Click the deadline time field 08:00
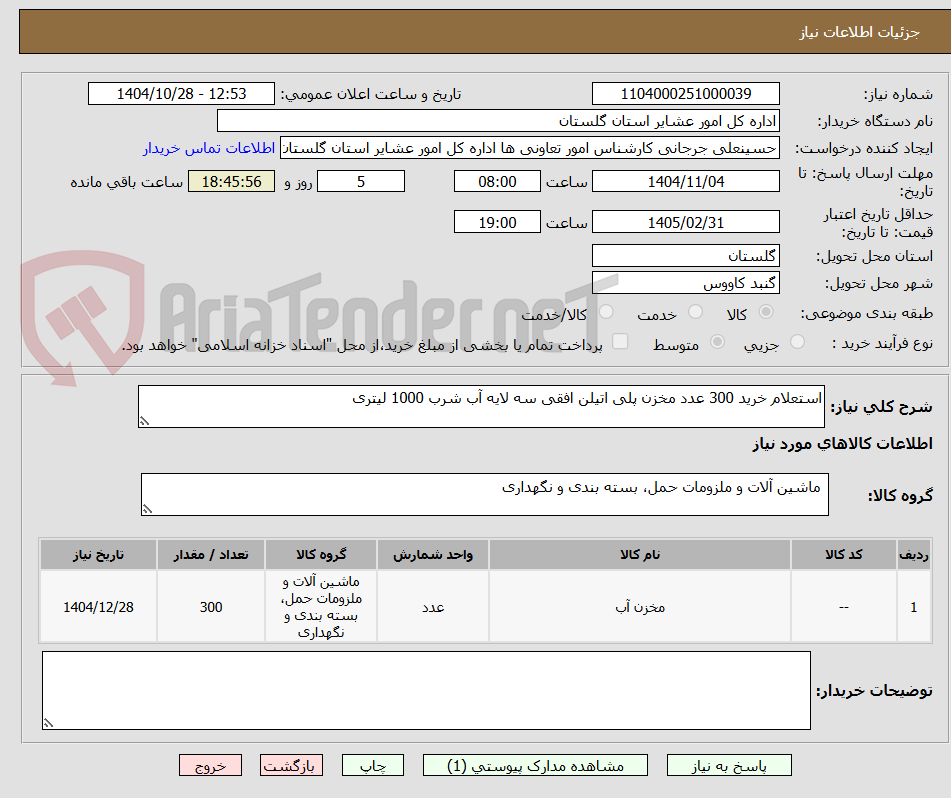The image size is (951, 798). tap(497, 181)
